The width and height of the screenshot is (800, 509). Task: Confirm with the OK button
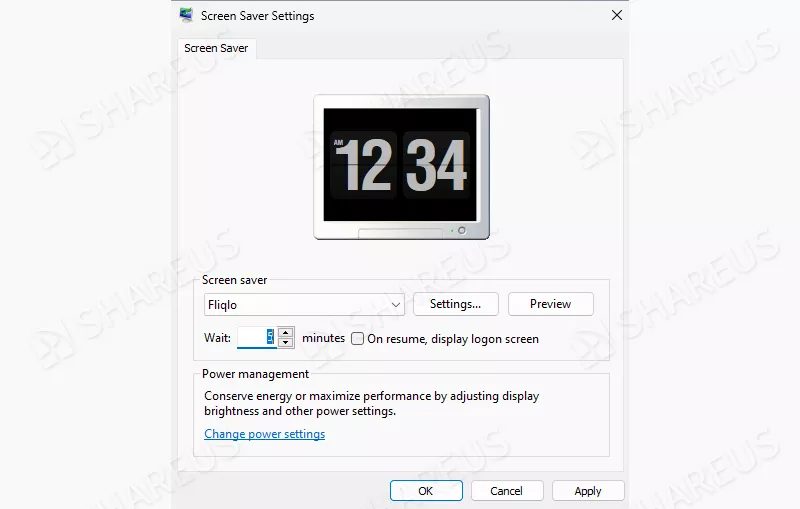click(x=426, y=491)
